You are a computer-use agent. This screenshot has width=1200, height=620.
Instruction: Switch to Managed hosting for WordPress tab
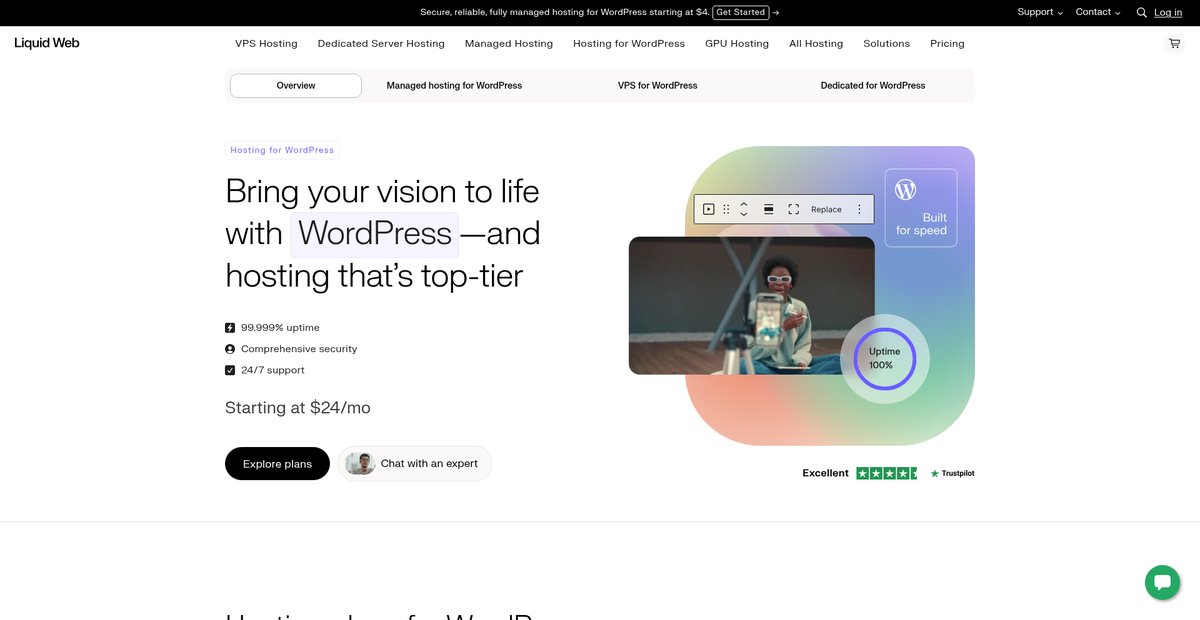(x=454, y=86)
